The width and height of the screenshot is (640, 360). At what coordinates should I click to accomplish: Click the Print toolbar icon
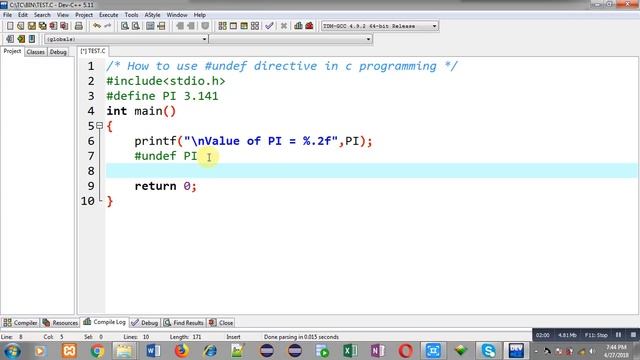(79, 26)
